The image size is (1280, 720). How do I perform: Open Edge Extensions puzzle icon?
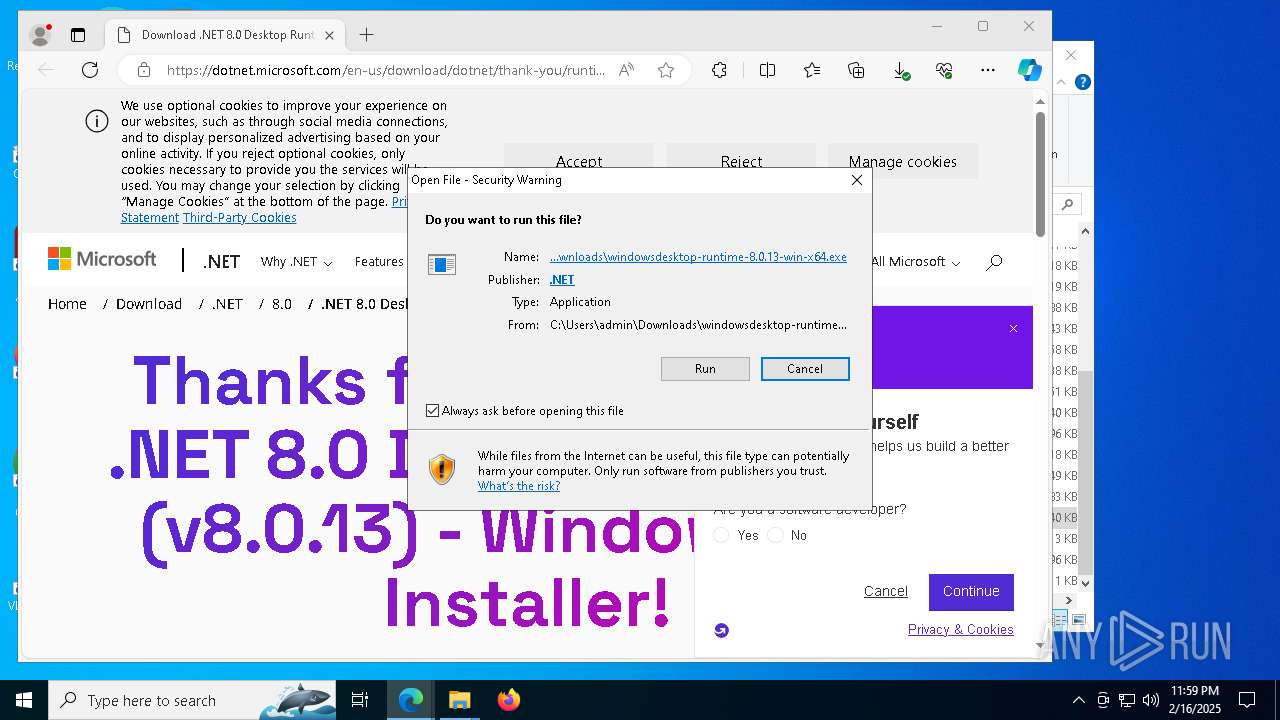click(719, 70)
